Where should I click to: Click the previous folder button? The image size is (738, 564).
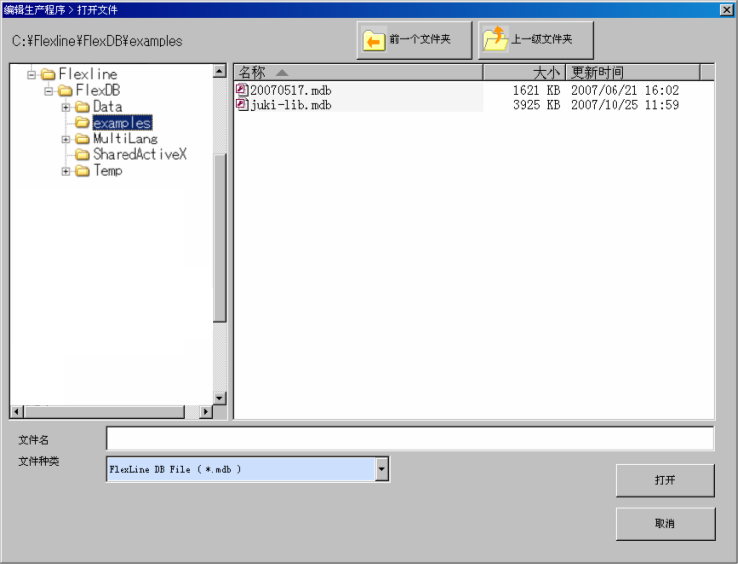coord(414,40)
